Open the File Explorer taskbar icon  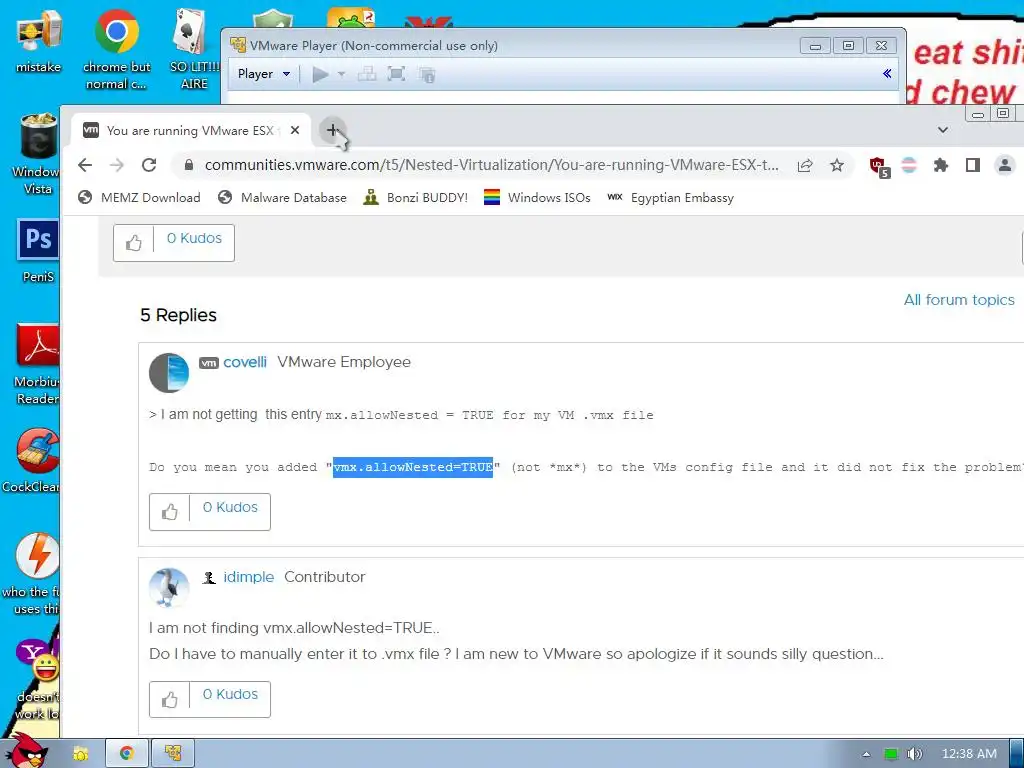[81, 754]
